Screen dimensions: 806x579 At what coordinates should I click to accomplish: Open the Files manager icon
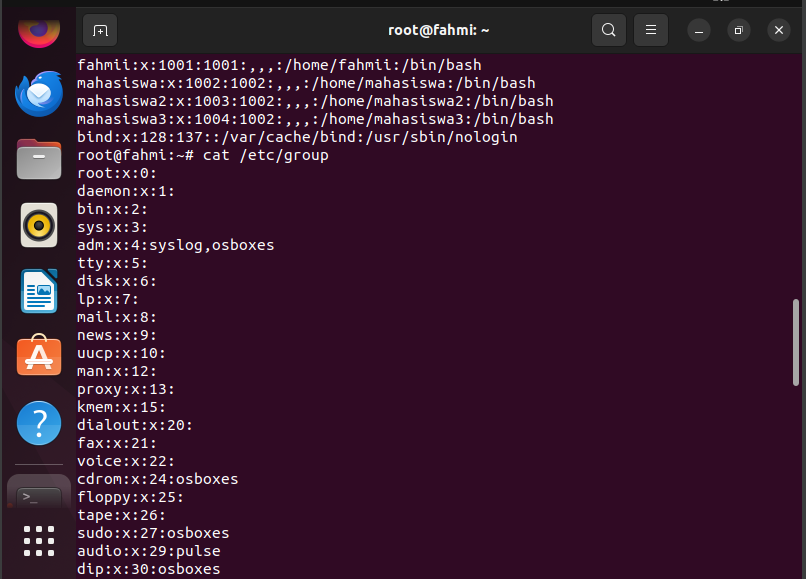tap(39, 159)
